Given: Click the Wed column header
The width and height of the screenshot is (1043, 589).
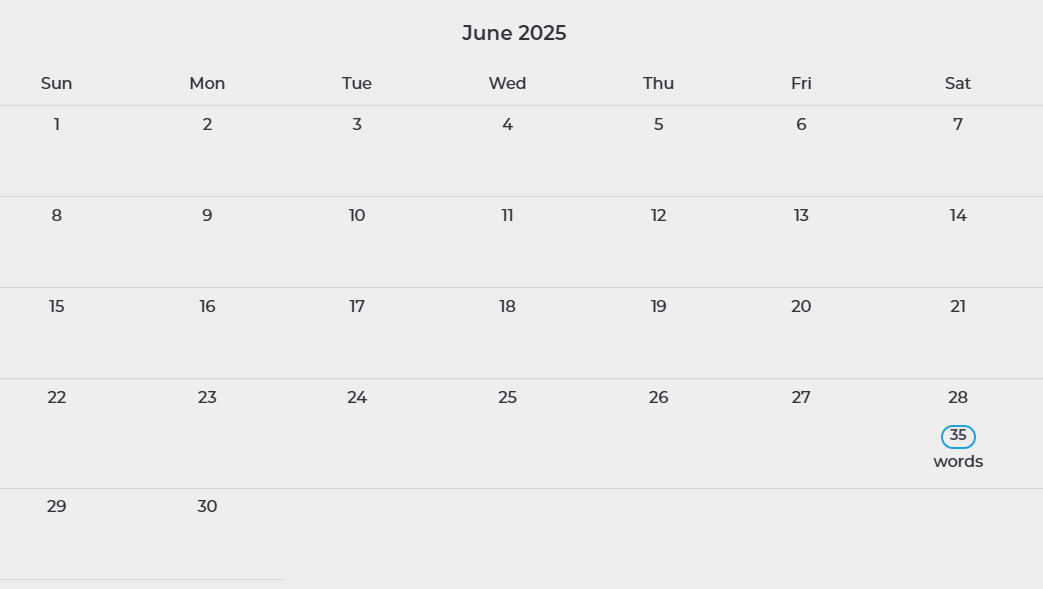Looking at the screenshot, I should tap(507, 84).
